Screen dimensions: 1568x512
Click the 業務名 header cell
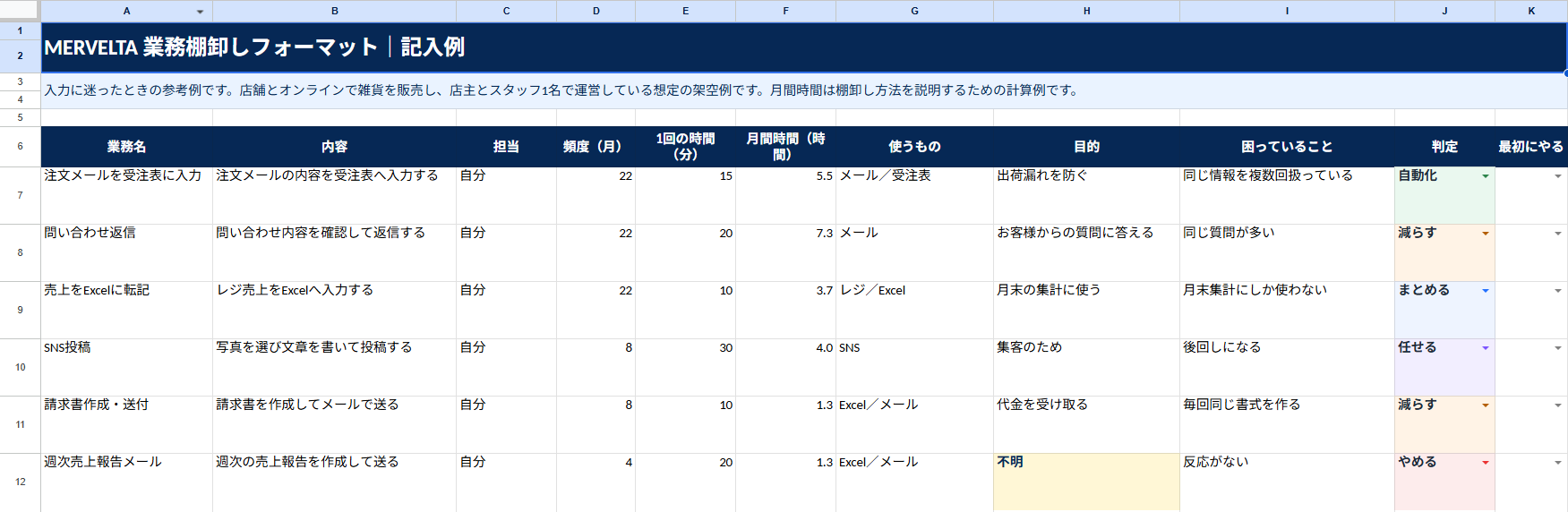pos(126,147)
